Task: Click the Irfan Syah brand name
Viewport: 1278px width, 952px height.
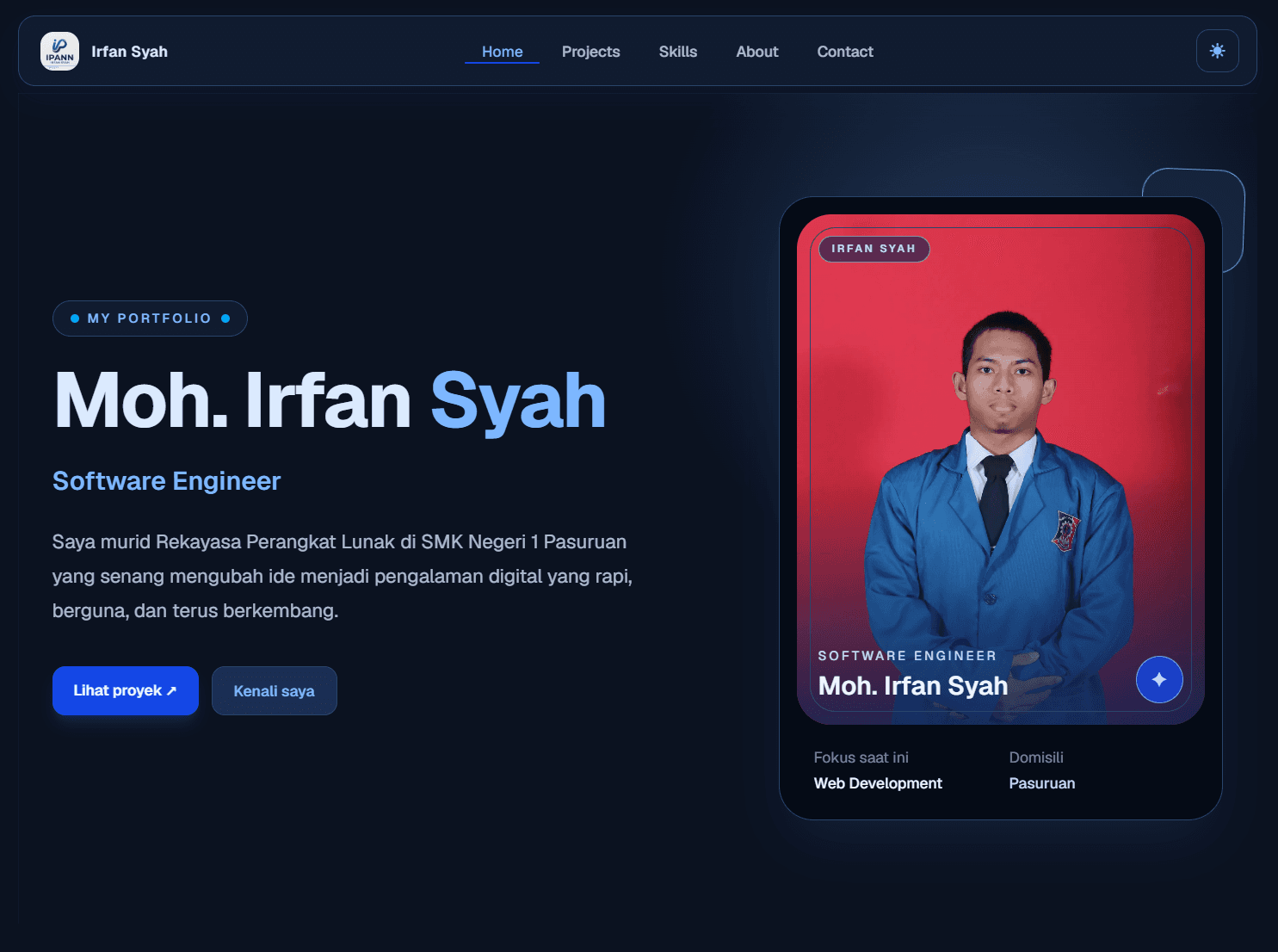Action: pyautogui.click(x=130, y=52)
